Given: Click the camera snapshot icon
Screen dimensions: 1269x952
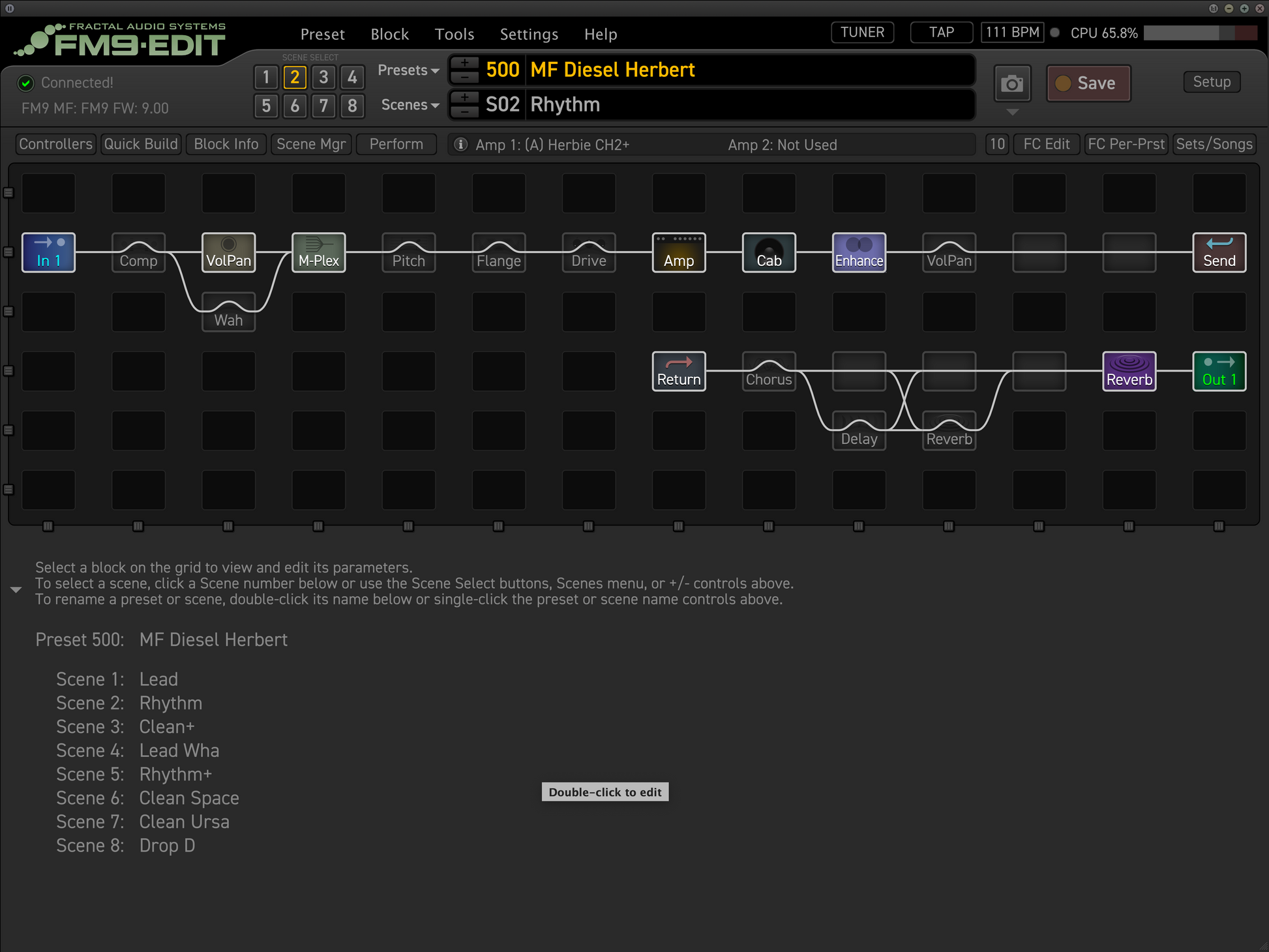Looking at the screenshot, I should [1011, 83].
